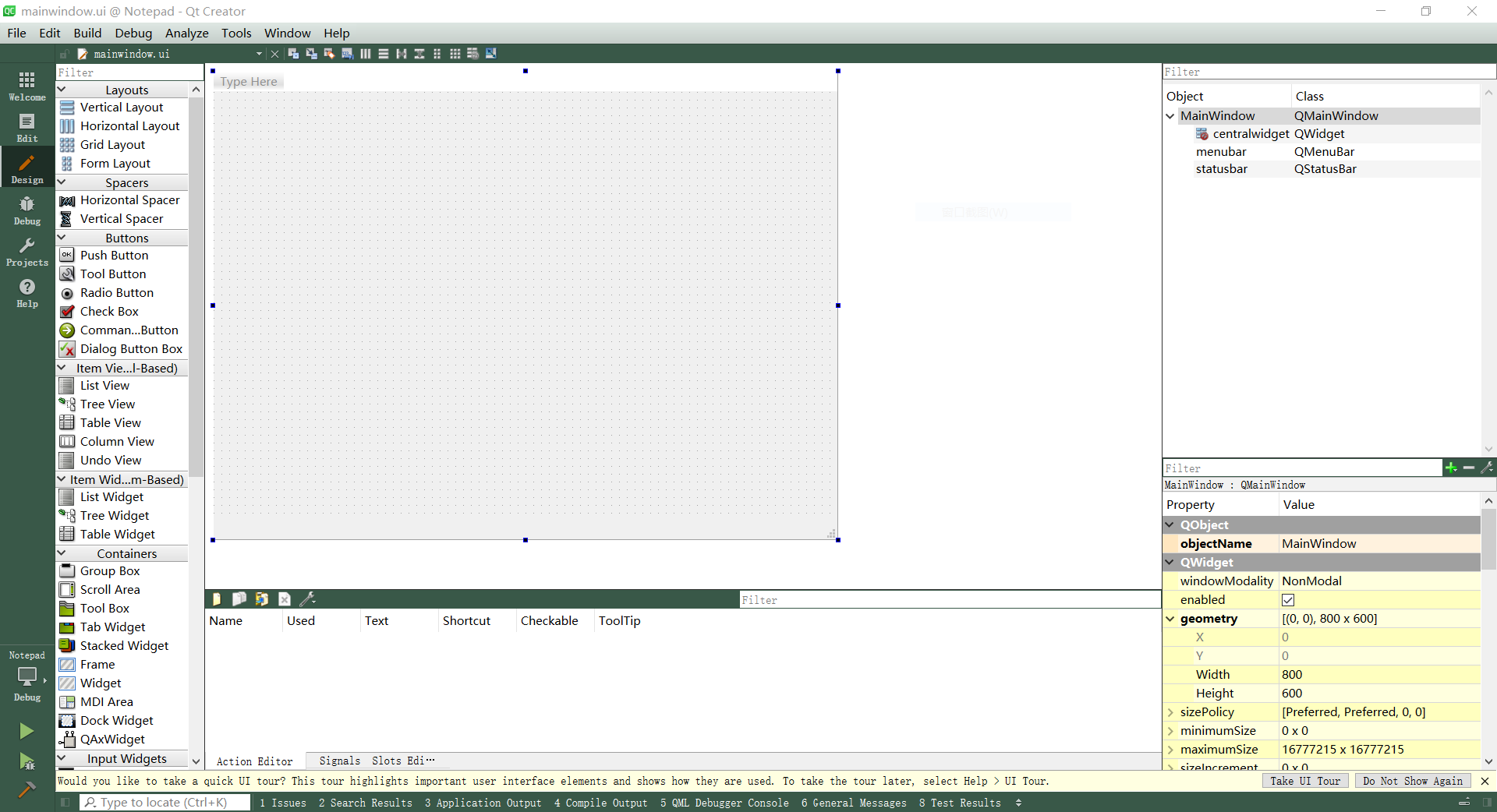Open the File menu

(16, 33)
